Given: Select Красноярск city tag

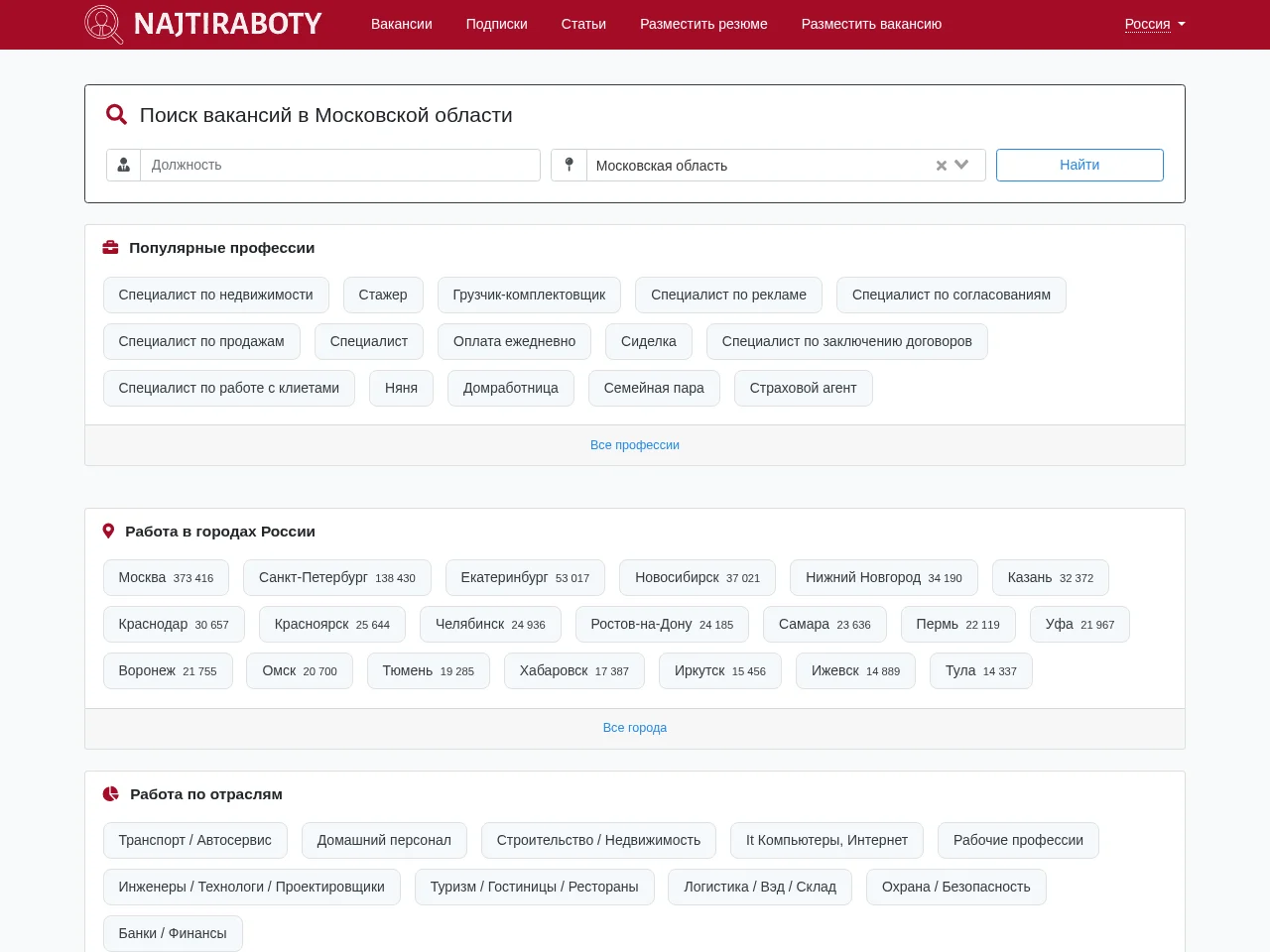Looking at the screenshot, I should (332, 625).
